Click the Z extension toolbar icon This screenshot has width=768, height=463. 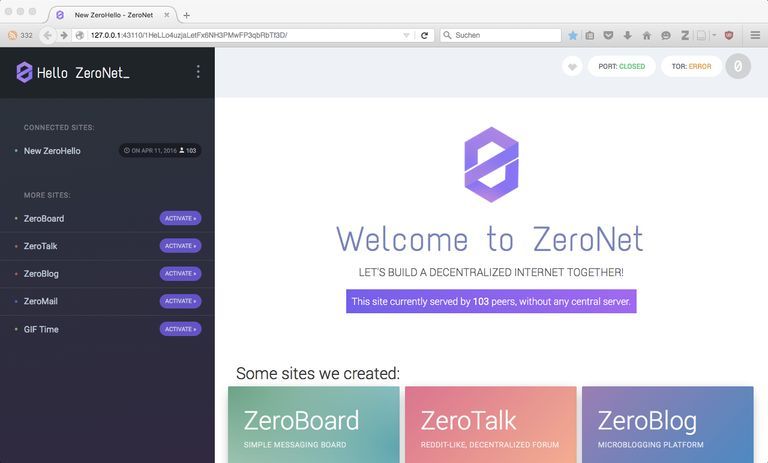pyautogui.click(x=685, y=35)
